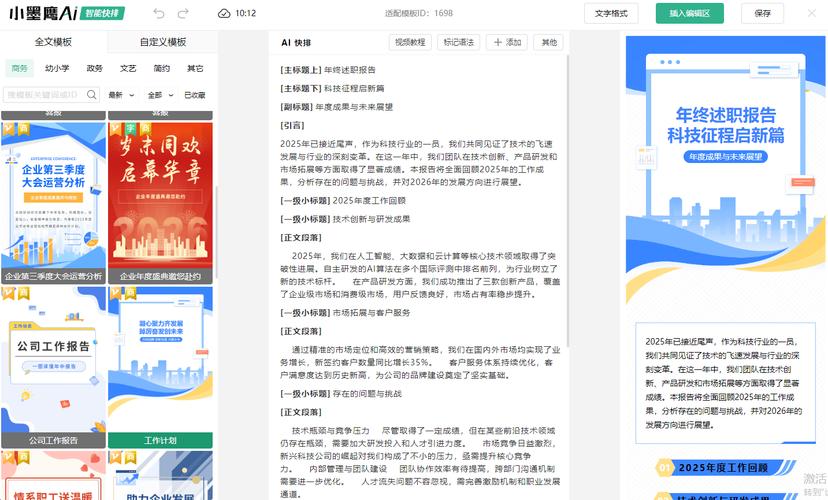Viewport: 828px width, 500px height.
Task: Close the editor with the X icon
Action: (812, 13)
